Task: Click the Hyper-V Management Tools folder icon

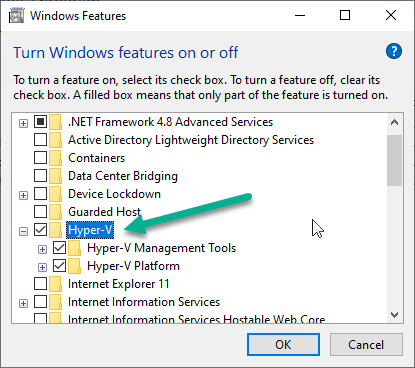Action: point(74,248)
